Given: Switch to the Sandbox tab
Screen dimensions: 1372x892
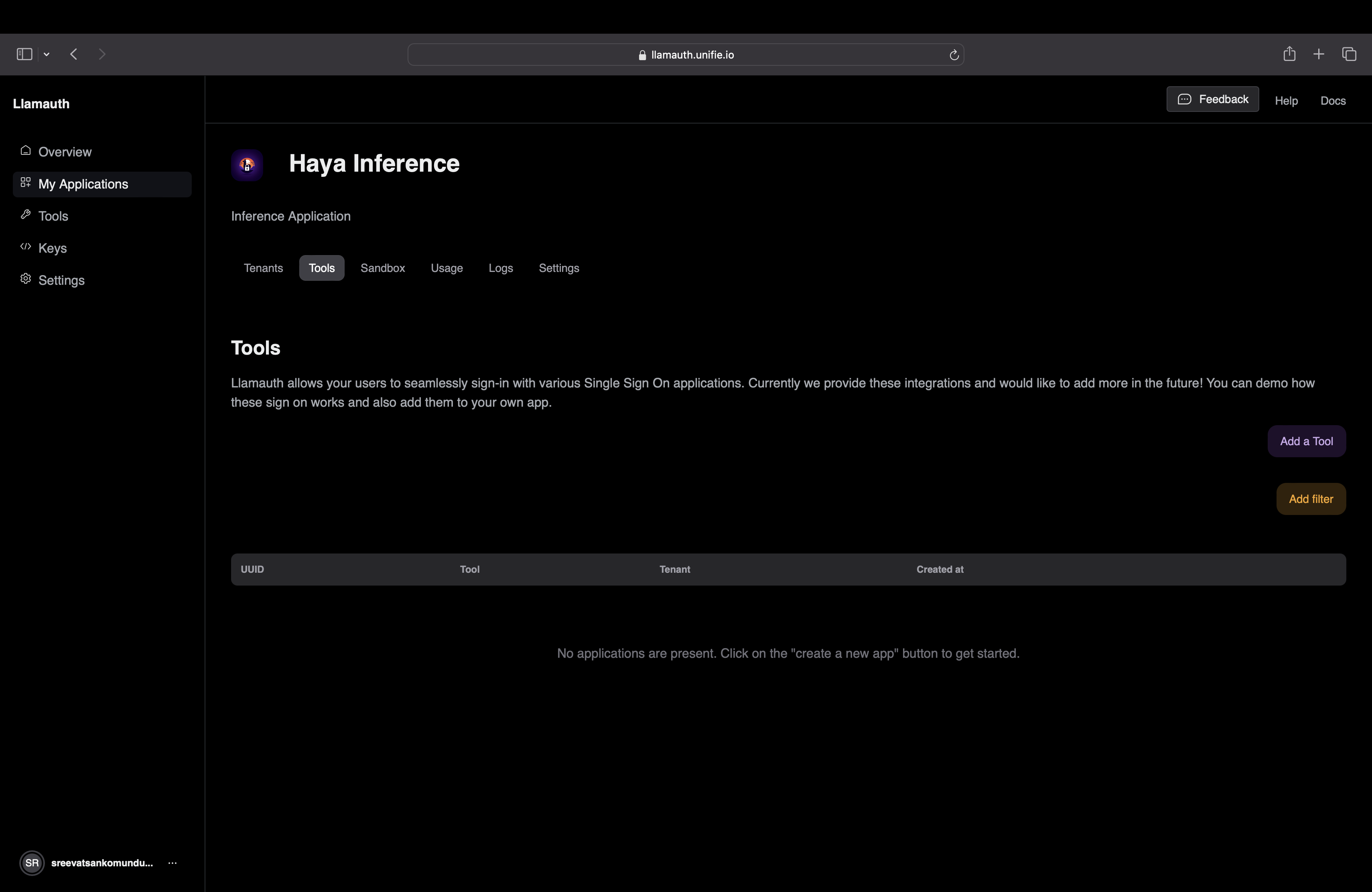Looking at the screenshot, I should point(383,268).
